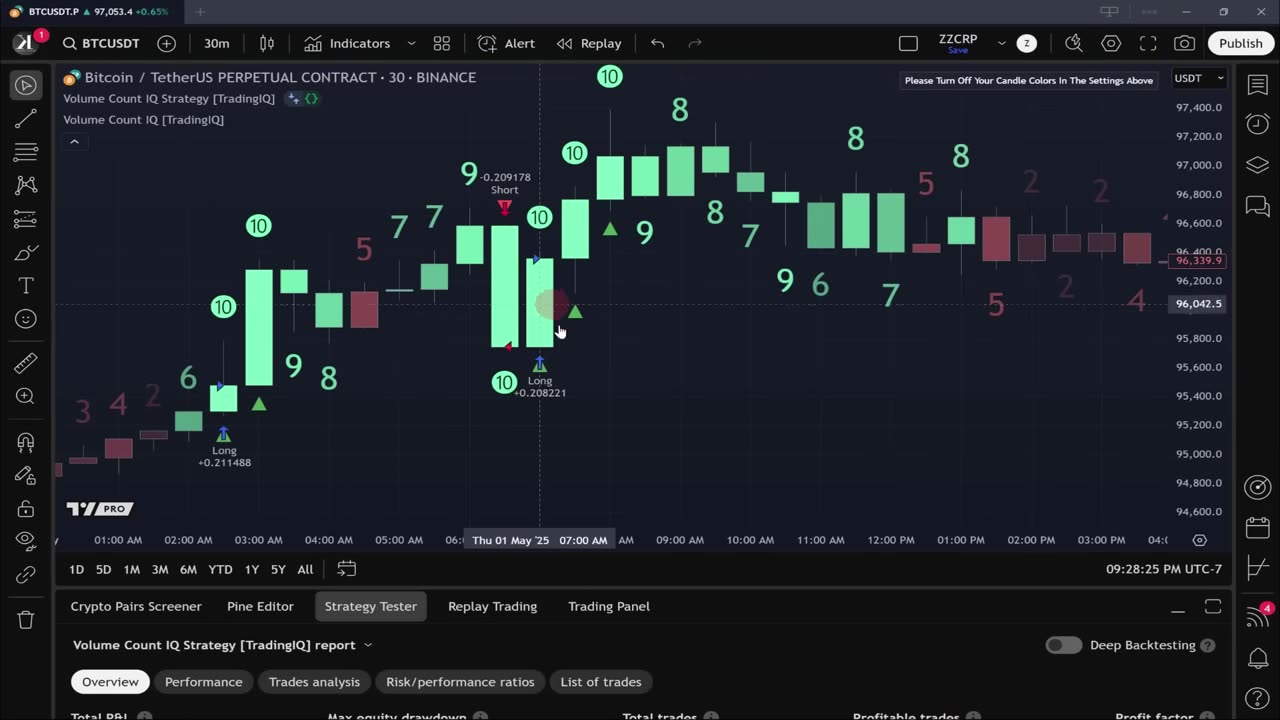Toggle lock all drawing tools
Screen dimensions: 1280x720
tap(26, 508)
